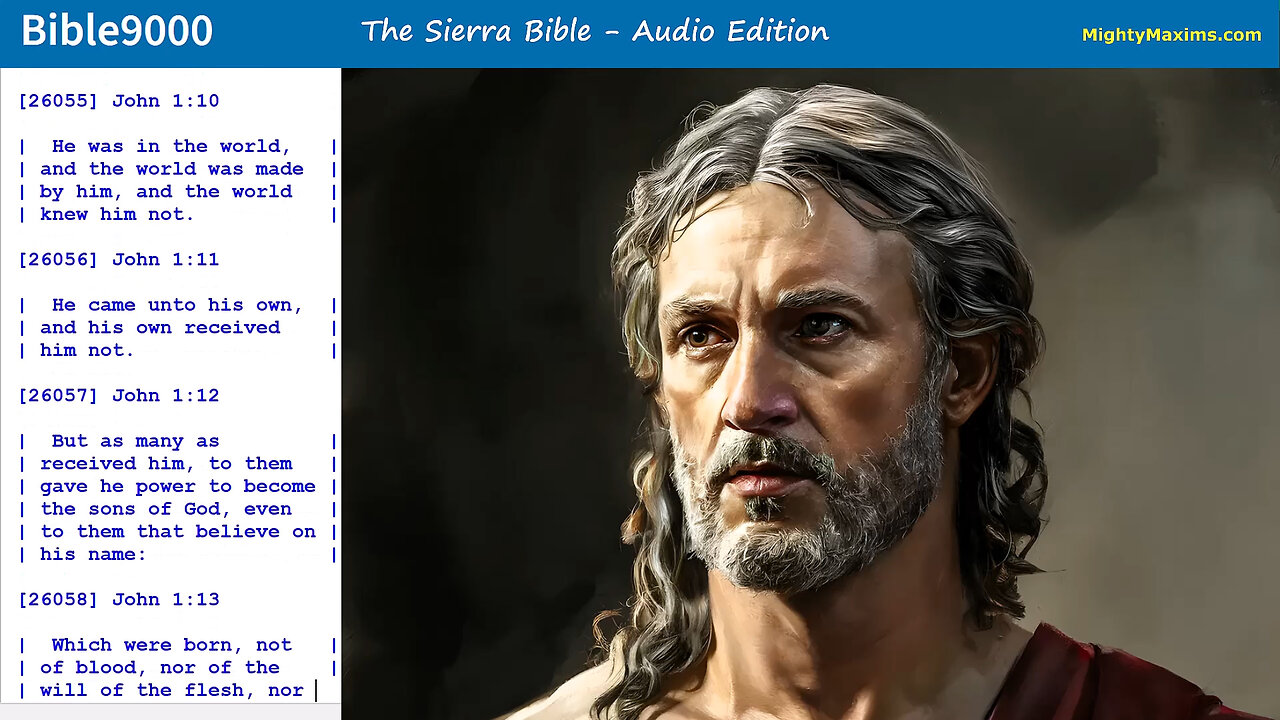Click the line 'Which were born, not'

pos(171,645)
